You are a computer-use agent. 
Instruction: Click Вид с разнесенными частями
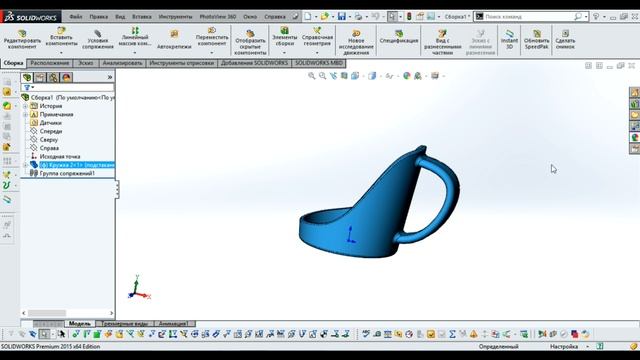[442, 42]
